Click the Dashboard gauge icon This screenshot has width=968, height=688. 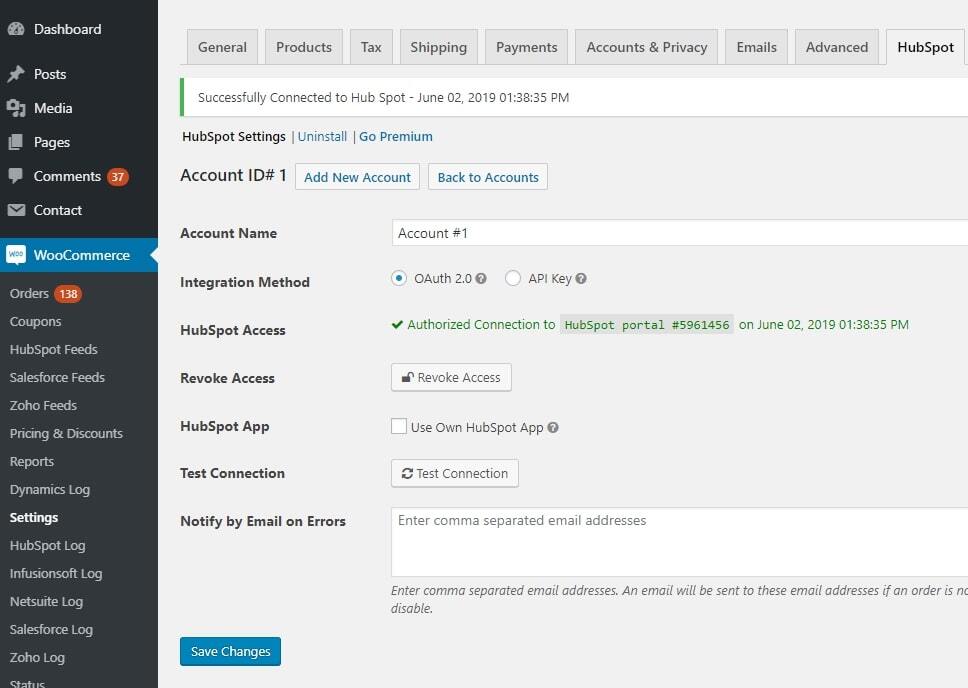coord(16,29)
